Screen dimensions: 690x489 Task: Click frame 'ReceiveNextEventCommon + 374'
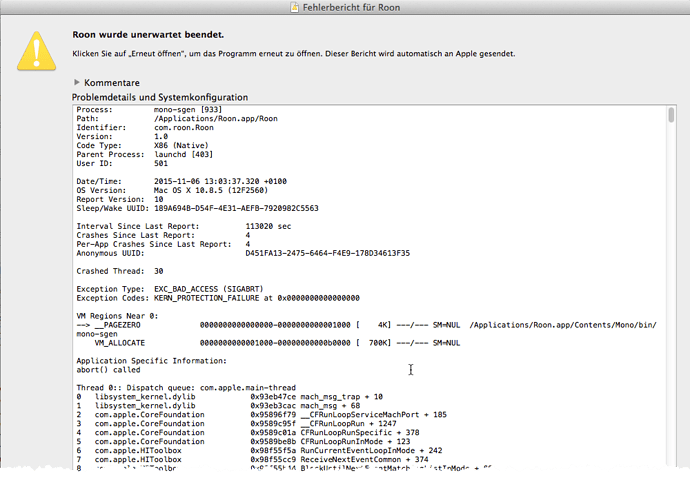pos(364,460)
